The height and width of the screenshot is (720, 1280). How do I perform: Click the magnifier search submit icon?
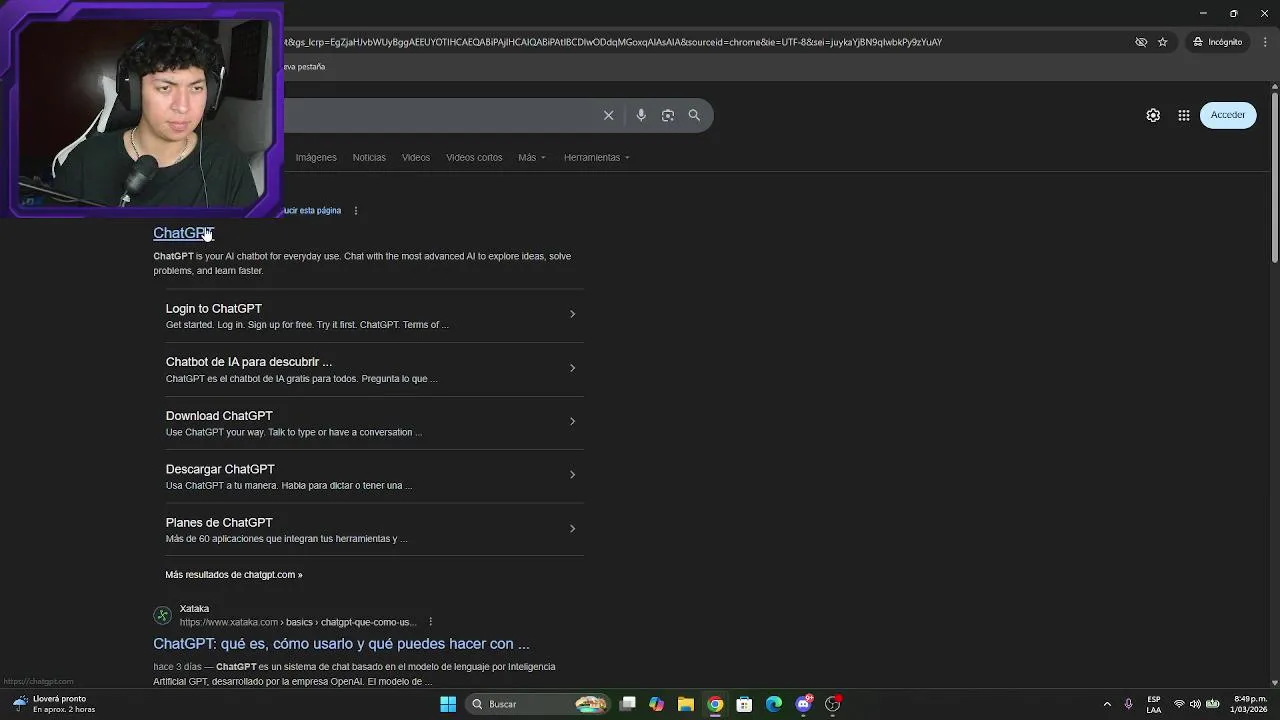694,115
